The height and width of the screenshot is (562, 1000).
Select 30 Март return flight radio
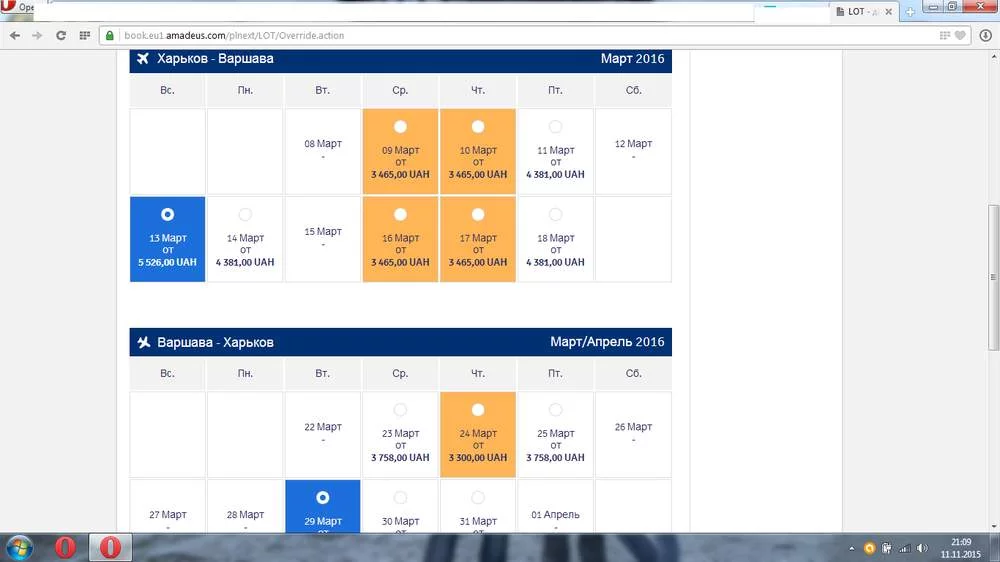[400, 498]
